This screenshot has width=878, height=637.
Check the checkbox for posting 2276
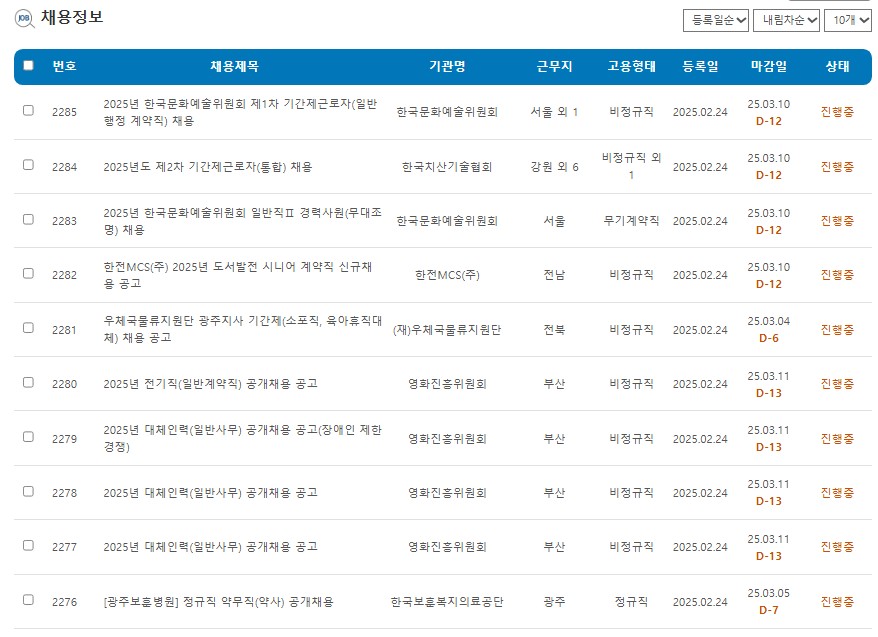pyautogui.click(x=30, y=600)
